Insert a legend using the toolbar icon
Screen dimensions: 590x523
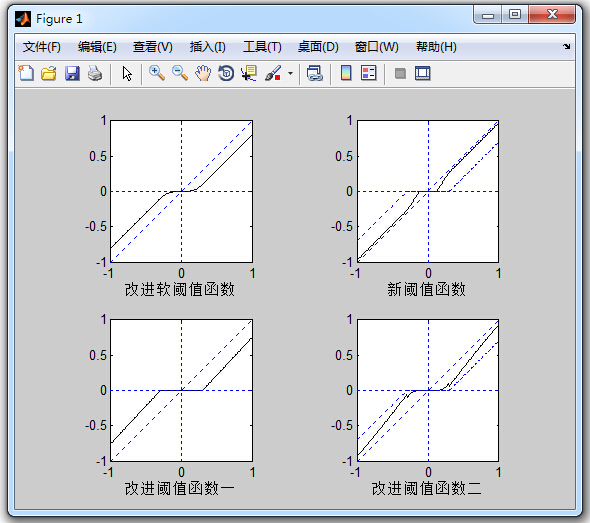368,73
